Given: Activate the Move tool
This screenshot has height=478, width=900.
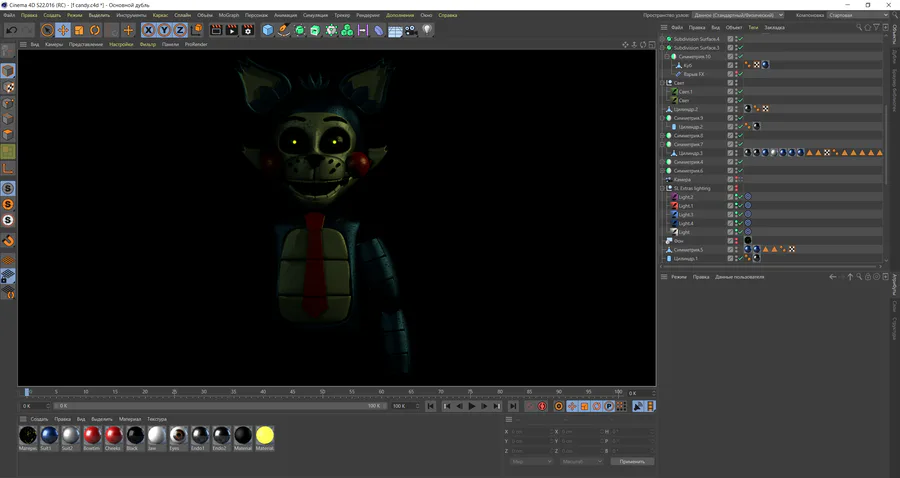Looking at the screenshot, I should click(x=63, y=30).
